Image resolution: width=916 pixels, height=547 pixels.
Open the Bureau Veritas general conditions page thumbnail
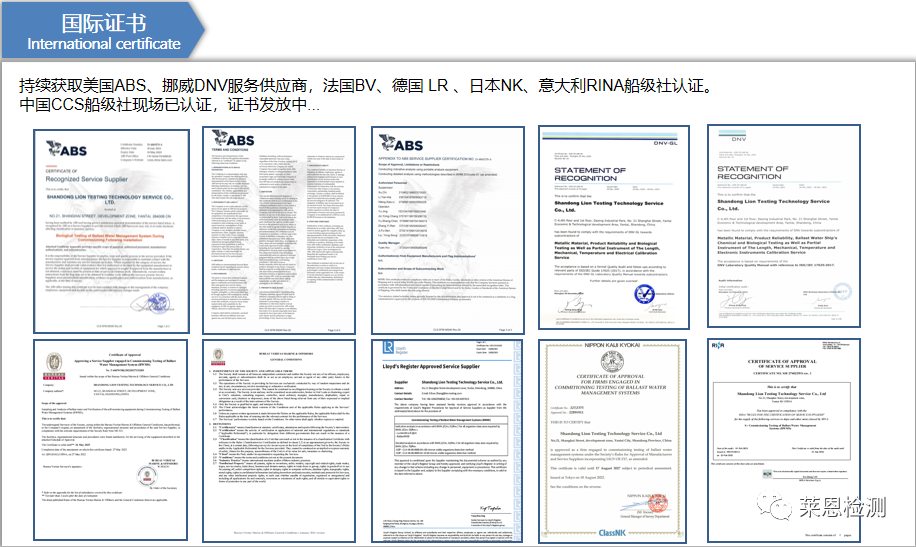point(279,441)
